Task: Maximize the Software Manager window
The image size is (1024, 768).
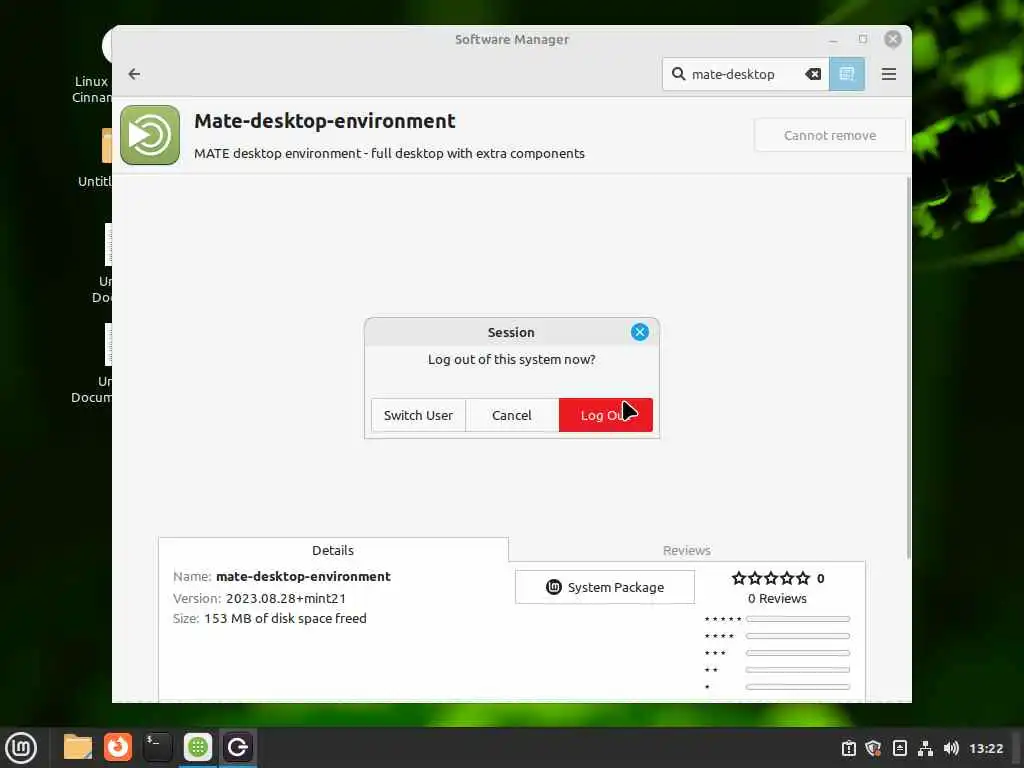Action: coord(863,39)
